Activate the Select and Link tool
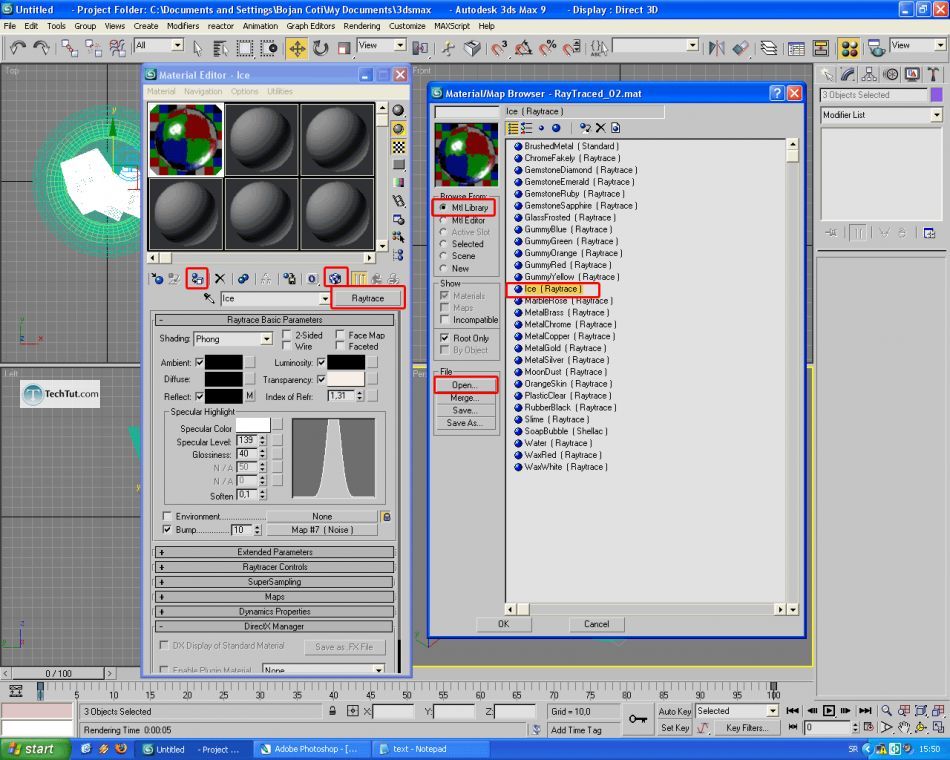 pyautogui.click(x=69, y=47)
